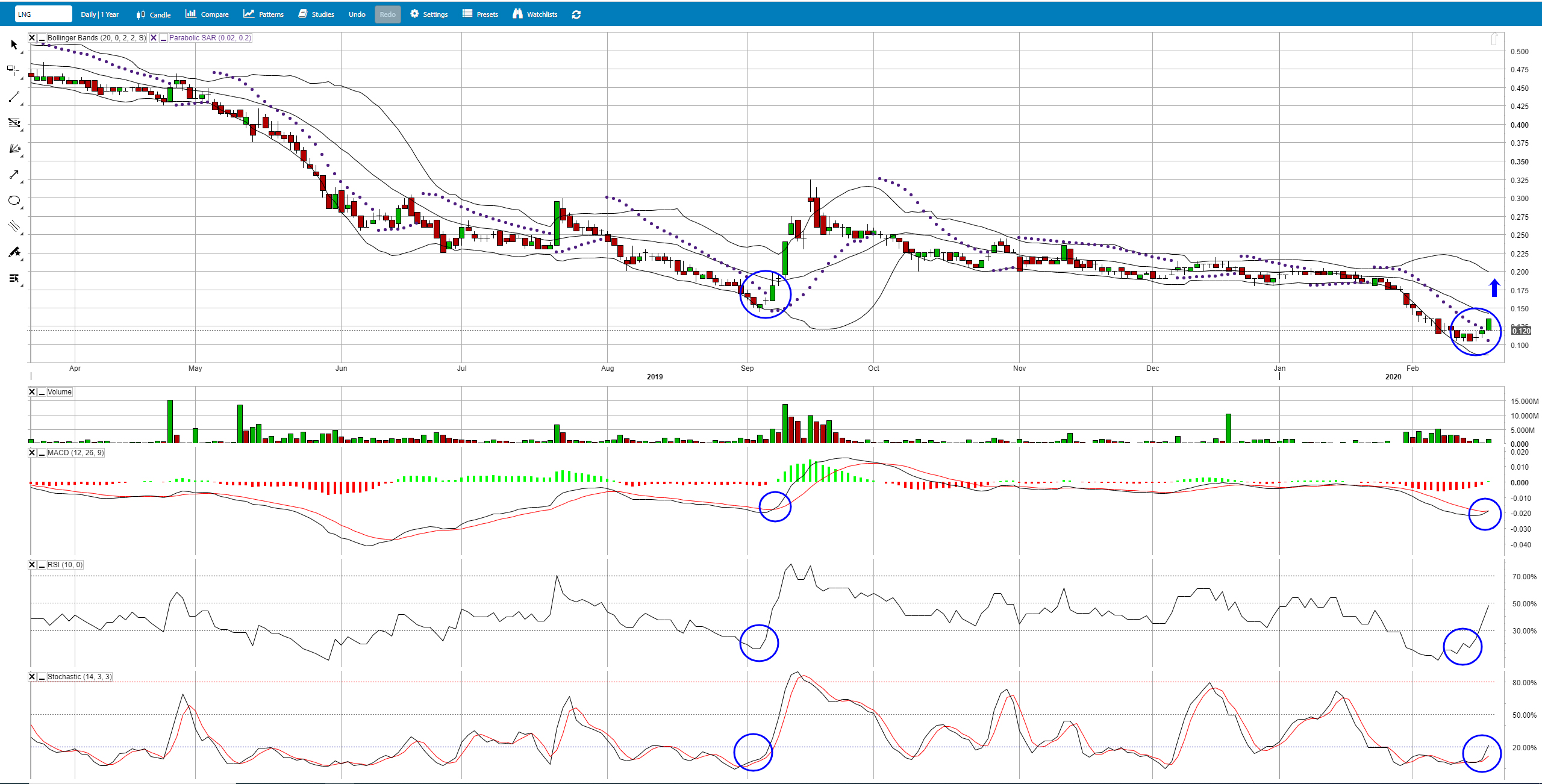This screenshot has height=784, width=1542.
Task: Click the Jan label on the time axis
Action: 1279,369
